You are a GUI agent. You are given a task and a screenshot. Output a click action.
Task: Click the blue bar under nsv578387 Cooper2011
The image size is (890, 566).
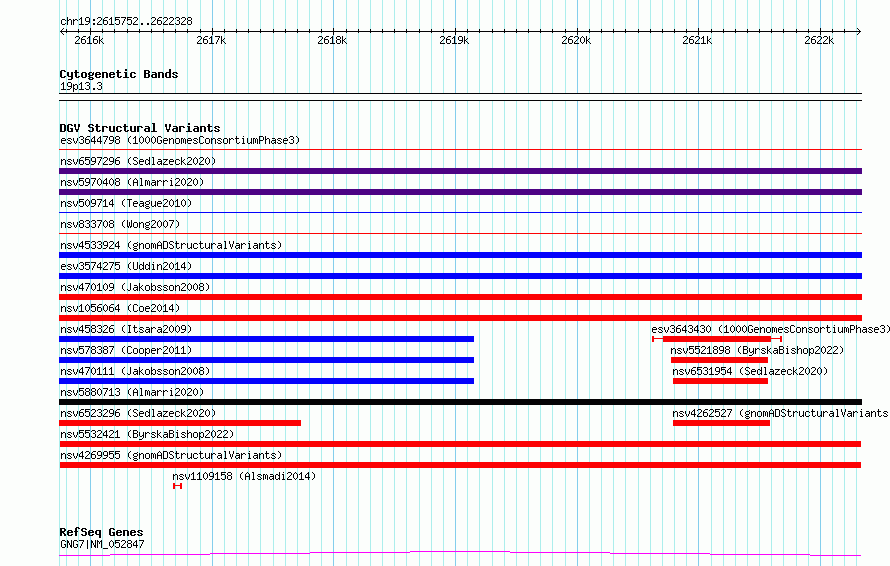click(x=266, y=360)
